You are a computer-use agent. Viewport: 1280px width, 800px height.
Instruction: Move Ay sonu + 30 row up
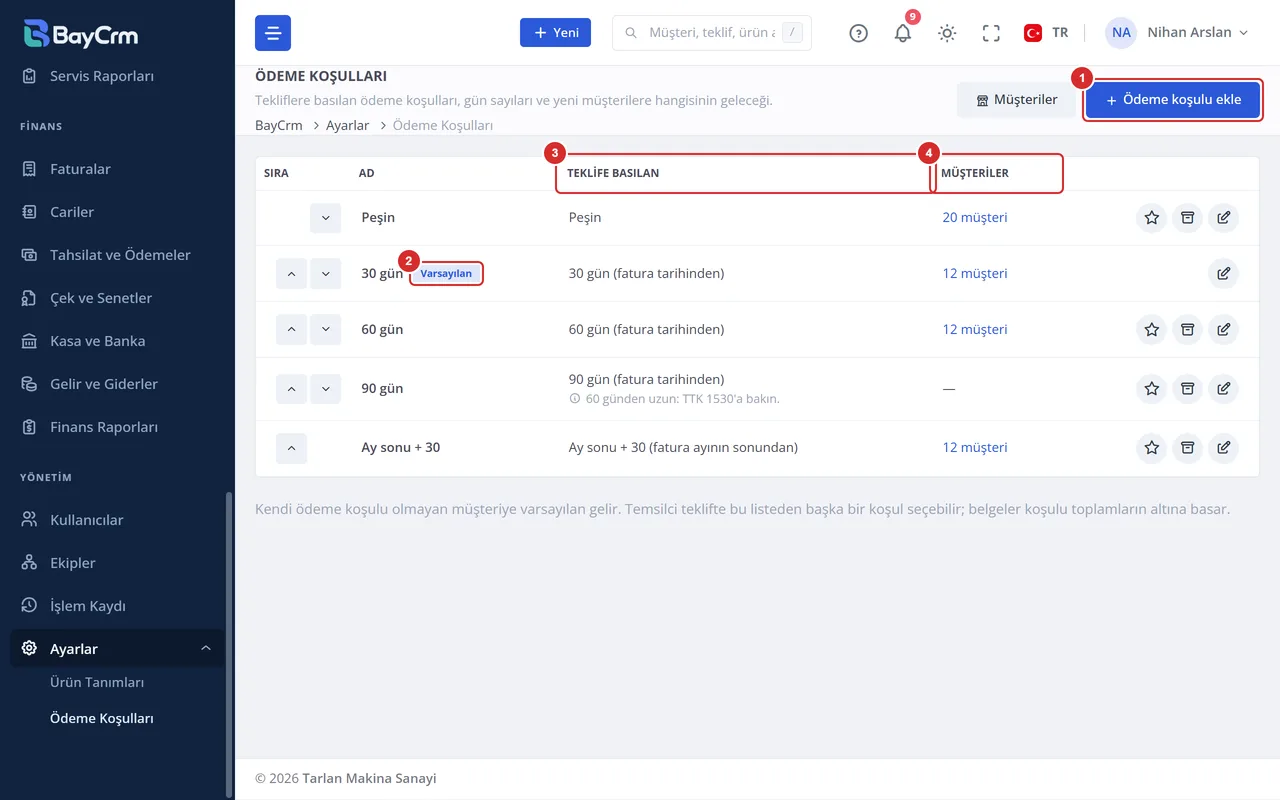tap(291, 447)
